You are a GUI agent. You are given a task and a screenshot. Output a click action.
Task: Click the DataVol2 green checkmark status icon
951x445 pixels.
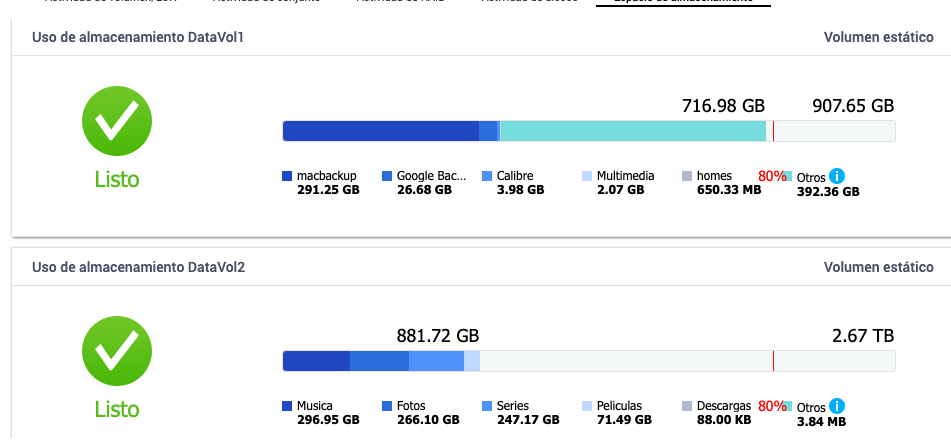(117, 350)
